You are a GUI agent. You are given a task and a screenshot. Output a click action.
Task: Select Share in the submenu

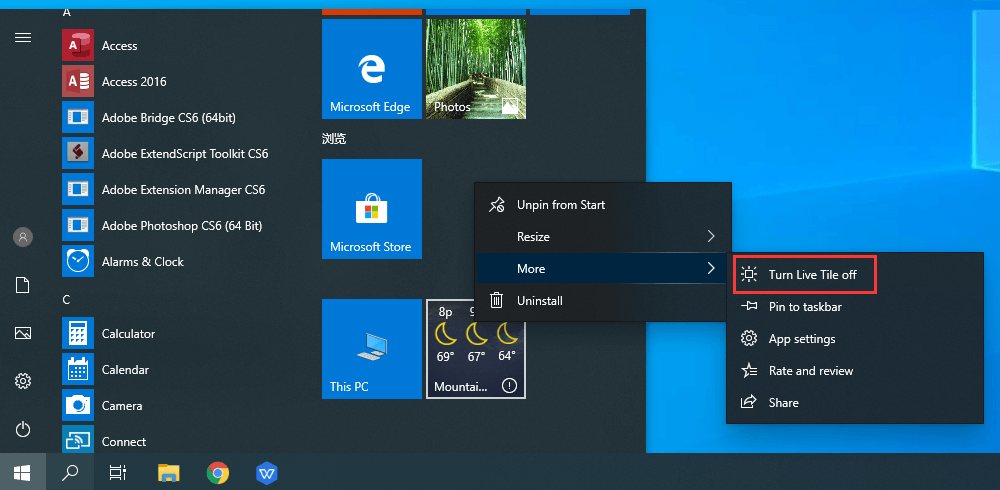point(855,403)
